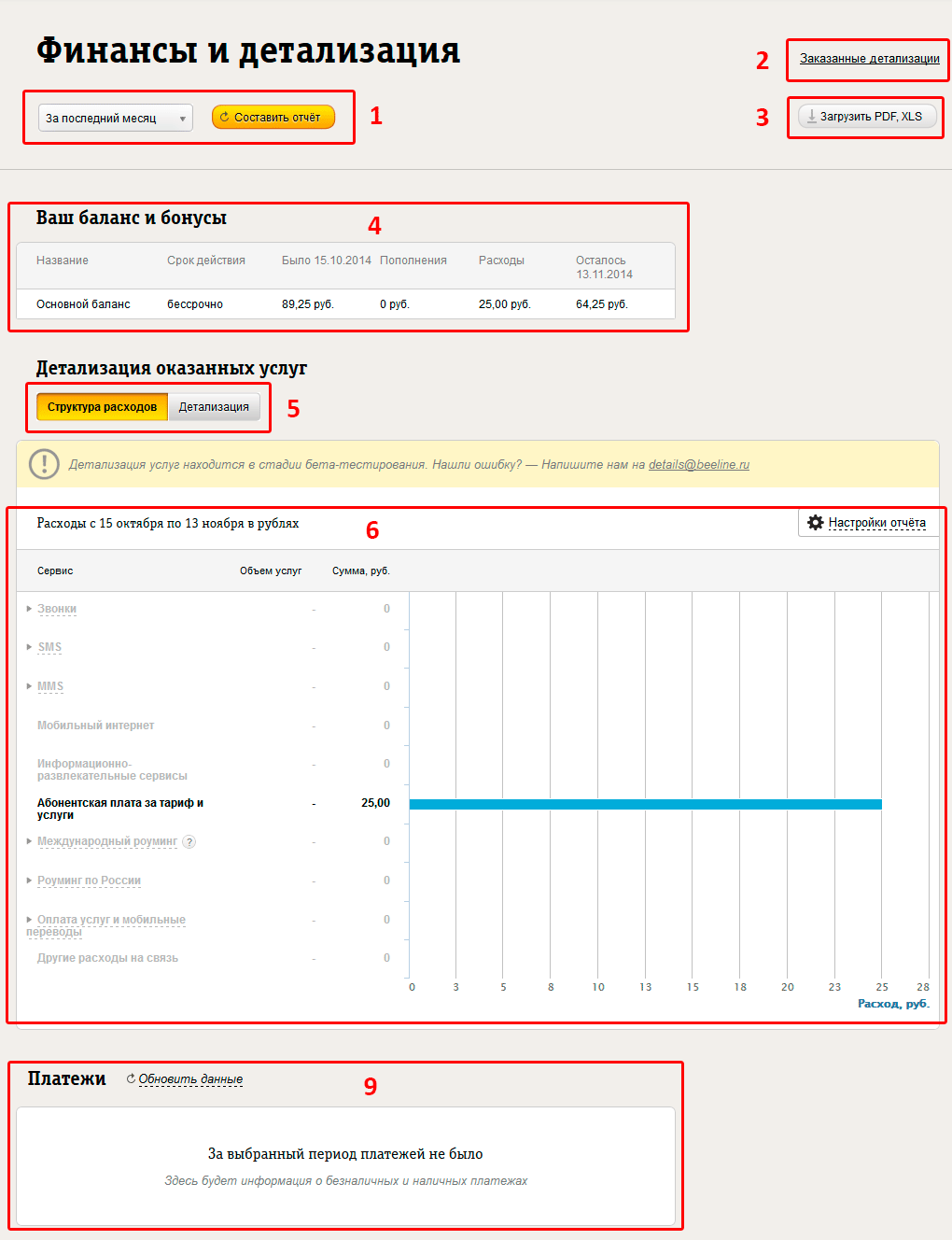This screenshot has height=1240, width=952.
Task: Click the Обновить данные link in Платежи
Action: (x=190, y=1079)
